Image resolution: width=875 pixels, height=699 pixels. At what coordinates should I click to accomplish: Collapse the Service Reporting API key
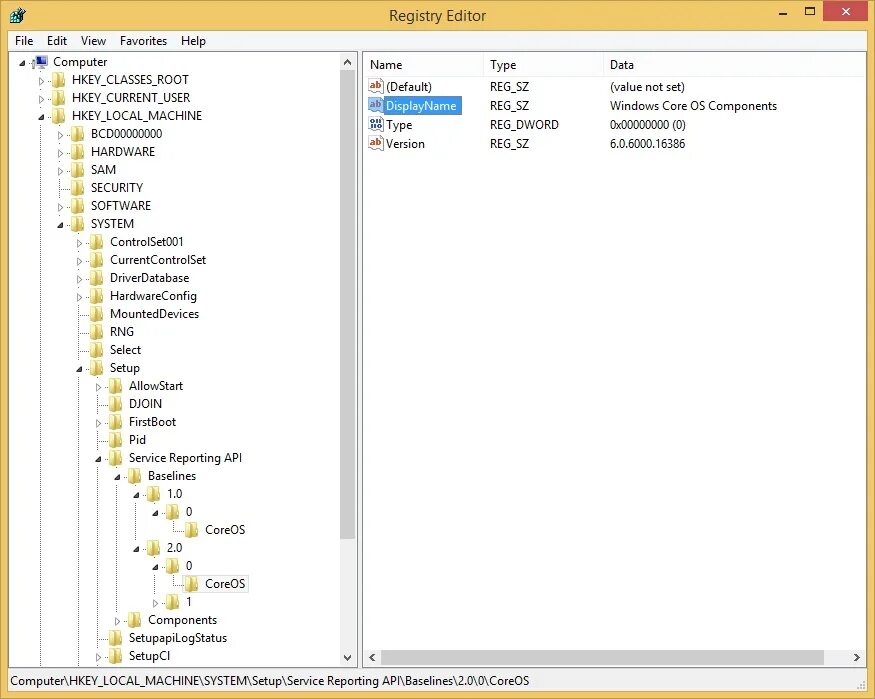coord(98,459)
